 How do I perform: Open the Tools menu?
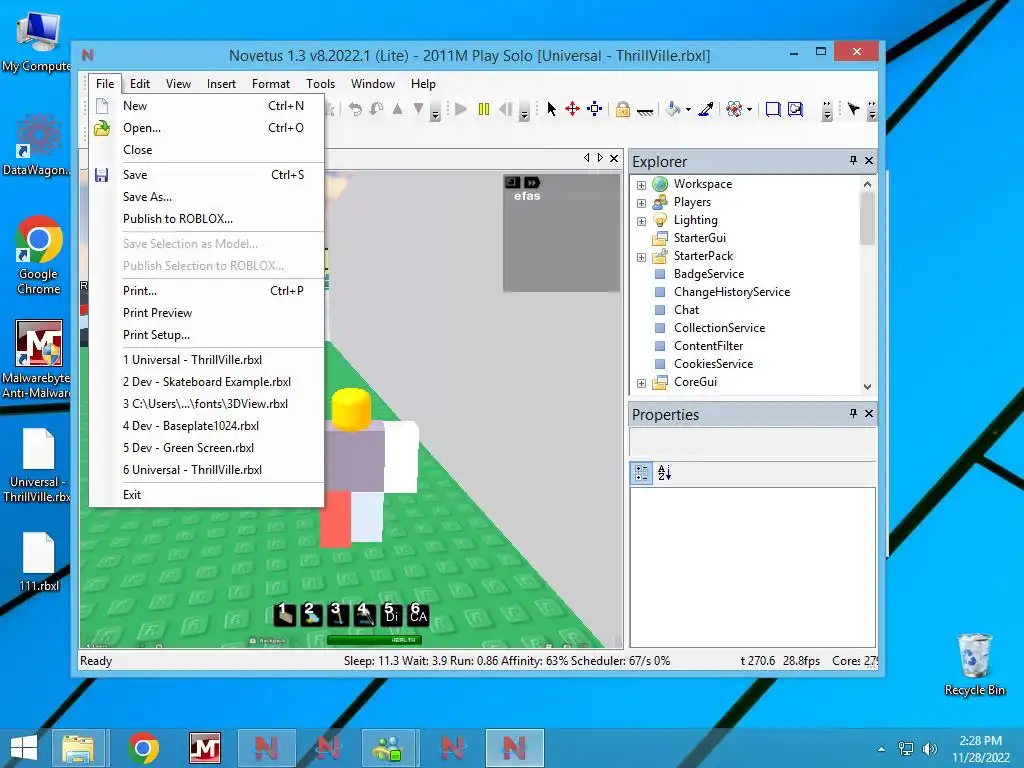(x=321, y=84)
